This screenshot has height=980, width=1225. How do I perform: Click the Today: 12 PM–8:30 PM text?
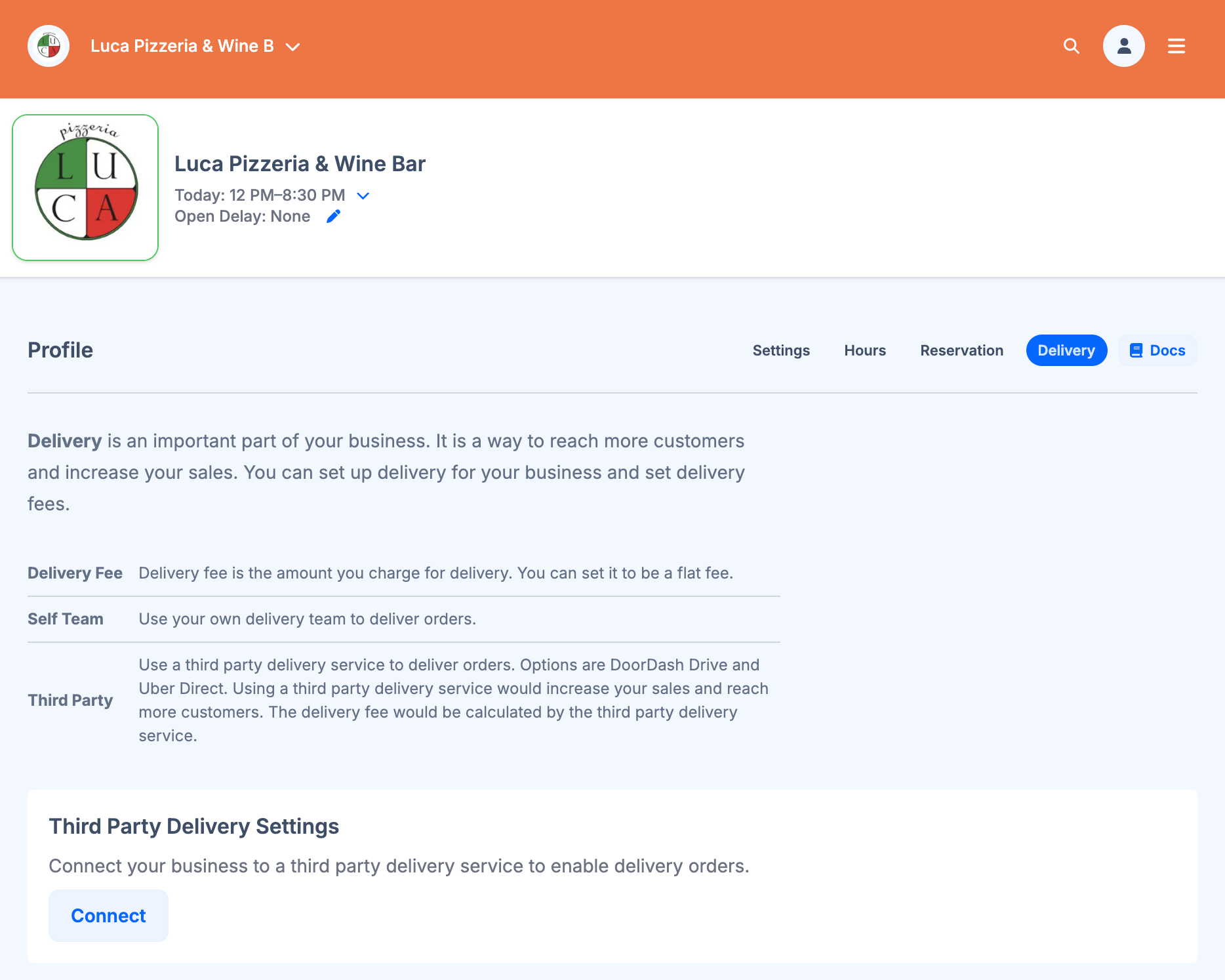(260, 195)
